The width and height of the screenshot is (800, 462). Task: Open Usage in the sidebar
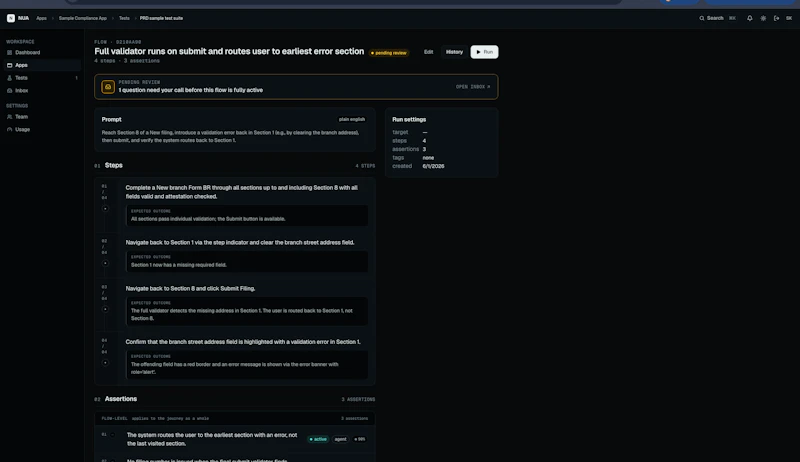tap(42, 130)
